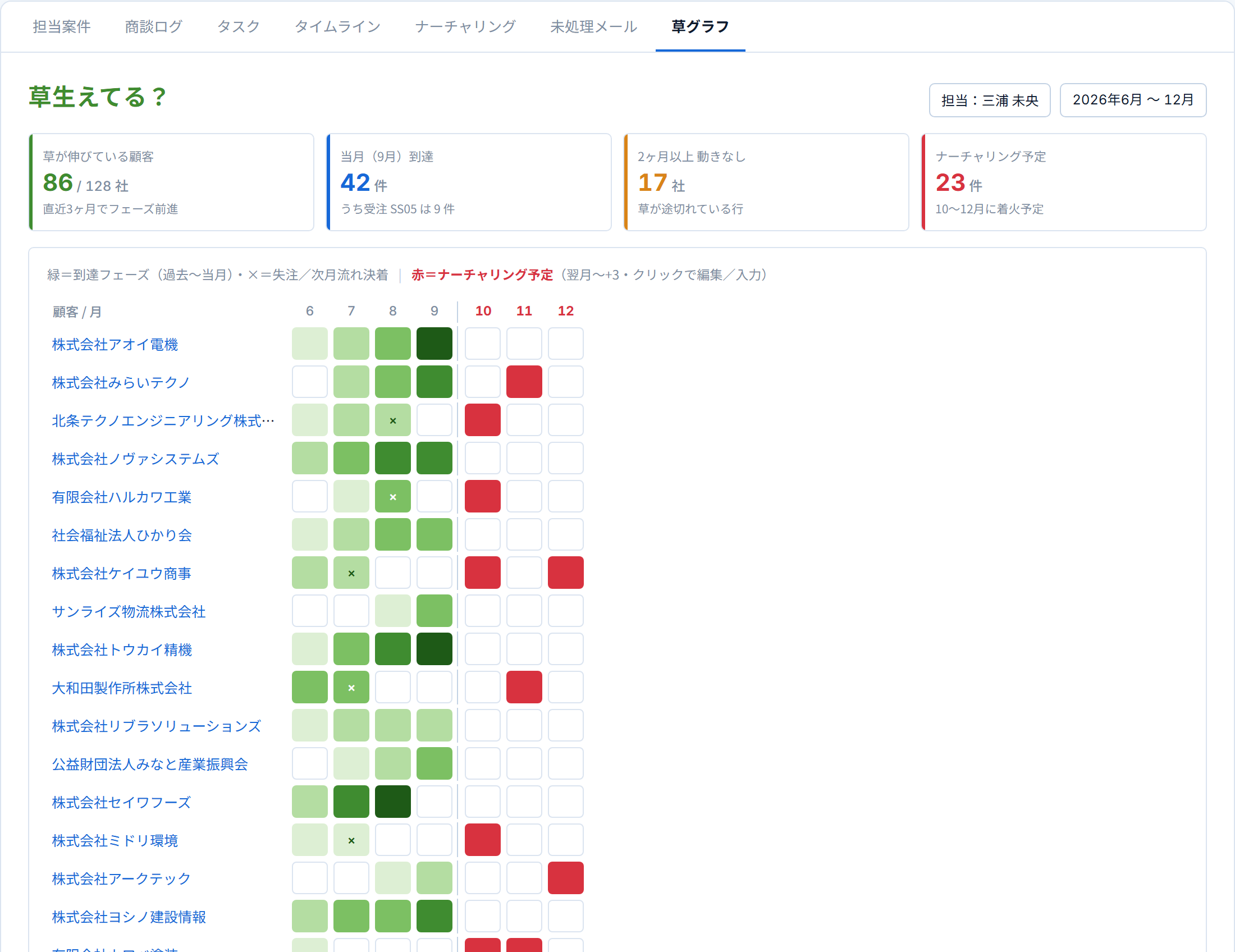The width and height of the screenshot is (1235, 952).
Task: Open the 担当：三浦 未央 selector
Action: tap(990, 100)
